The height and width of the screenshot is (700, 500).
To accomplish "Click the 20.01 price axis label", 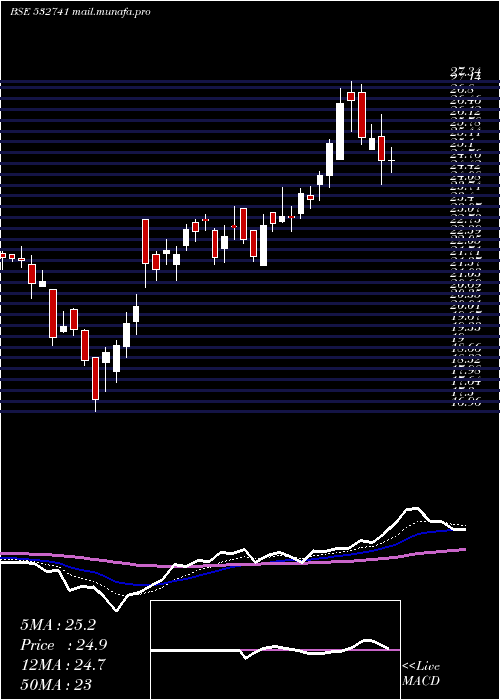I will pos(466,306).
